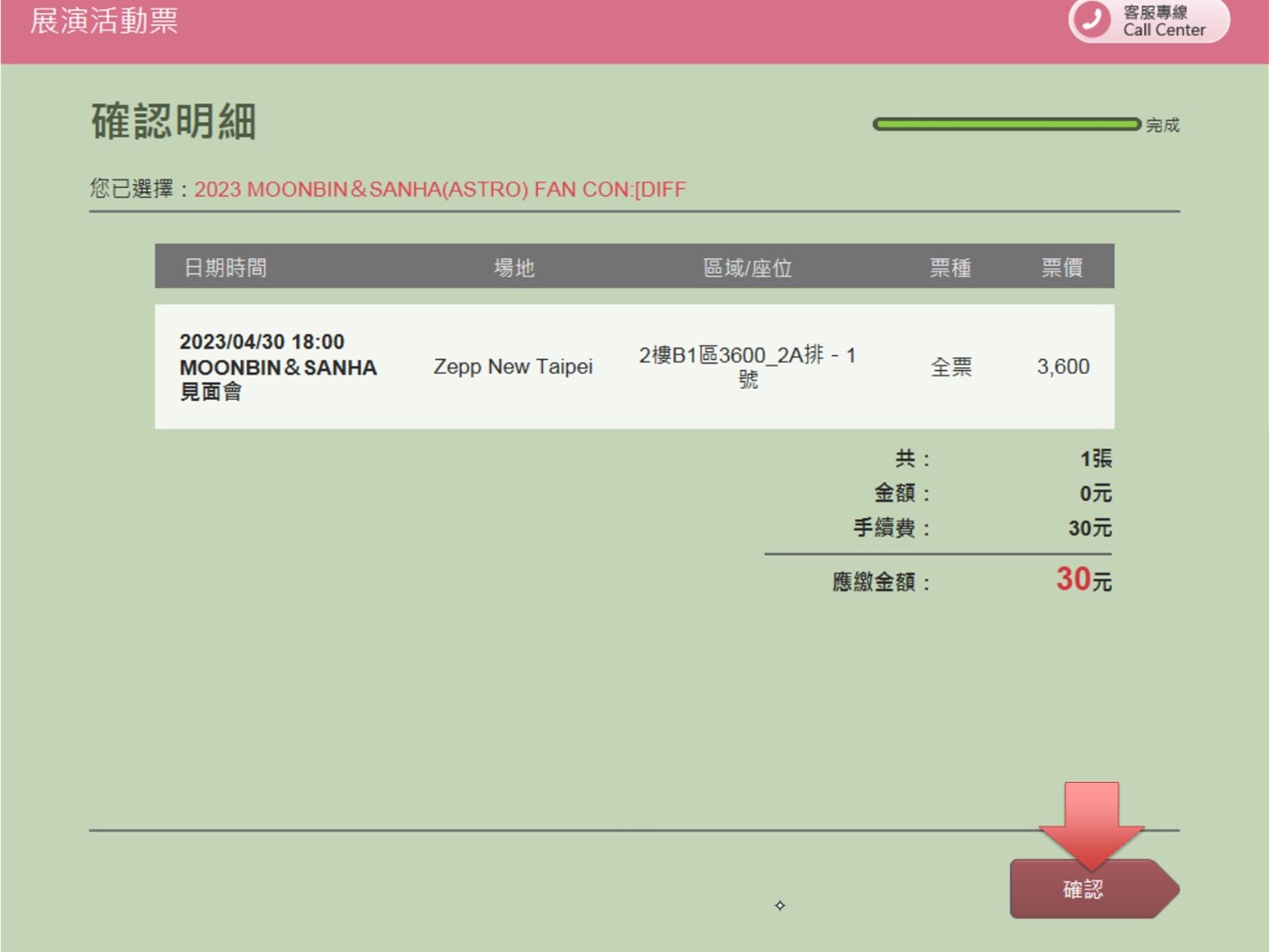
Task: Click the 場地 column header
Action: point(513,268)
